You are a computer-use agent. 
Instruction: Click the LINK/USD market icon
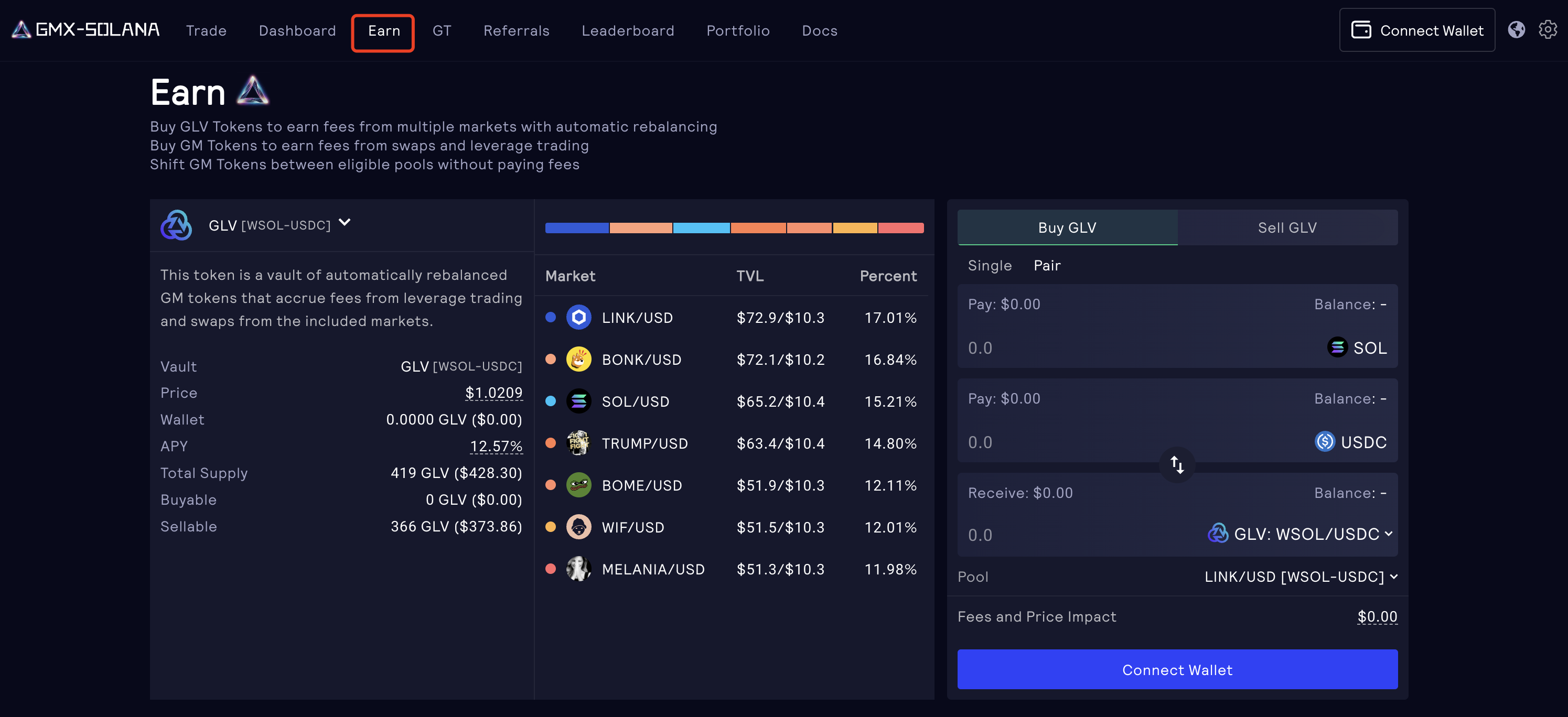click(578, 318)
